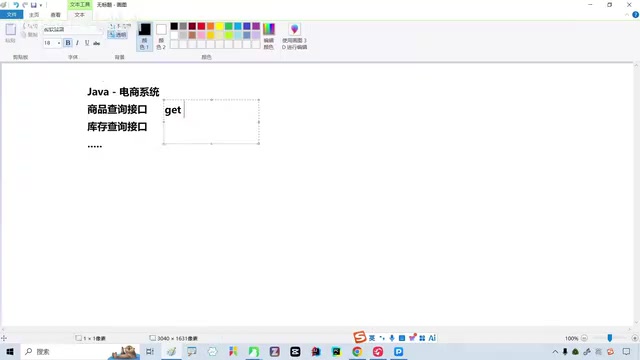Image resolution: width=640 pixels, height=360 pixels.
Task: Click the zoom slider handle
Action: (x=610, y=338)
